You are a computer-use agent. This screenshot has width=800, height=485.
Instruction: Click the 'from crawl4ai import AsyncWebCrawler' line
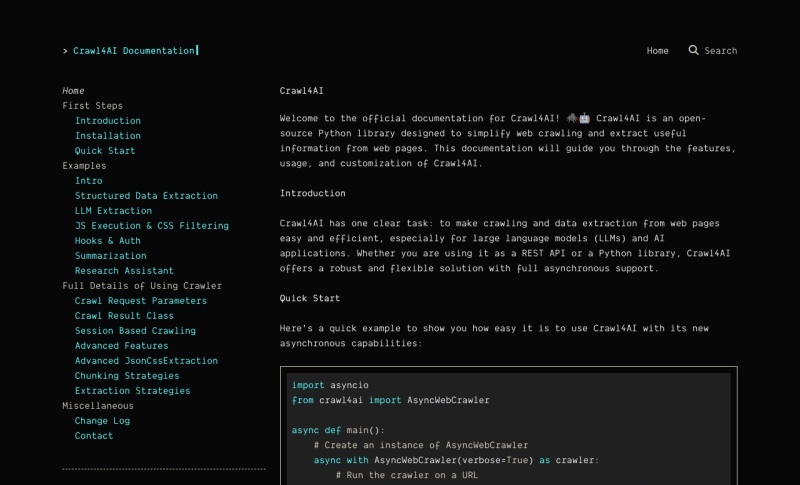[x=390, y=400]
